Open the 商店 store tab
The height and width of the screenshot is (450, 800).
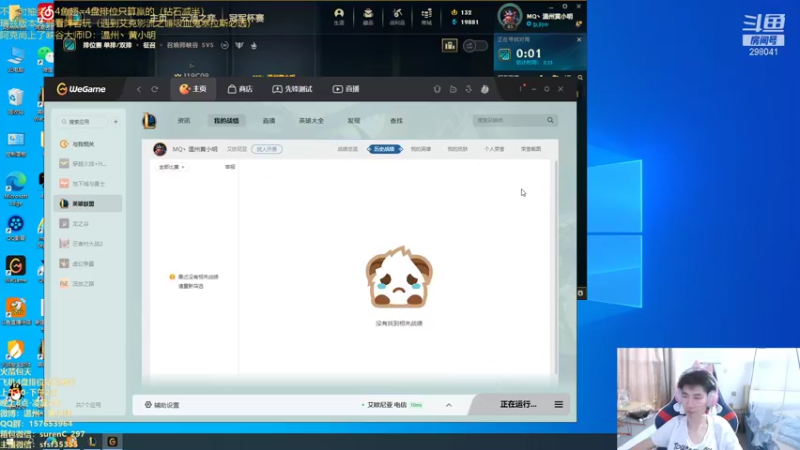point(240,89)
